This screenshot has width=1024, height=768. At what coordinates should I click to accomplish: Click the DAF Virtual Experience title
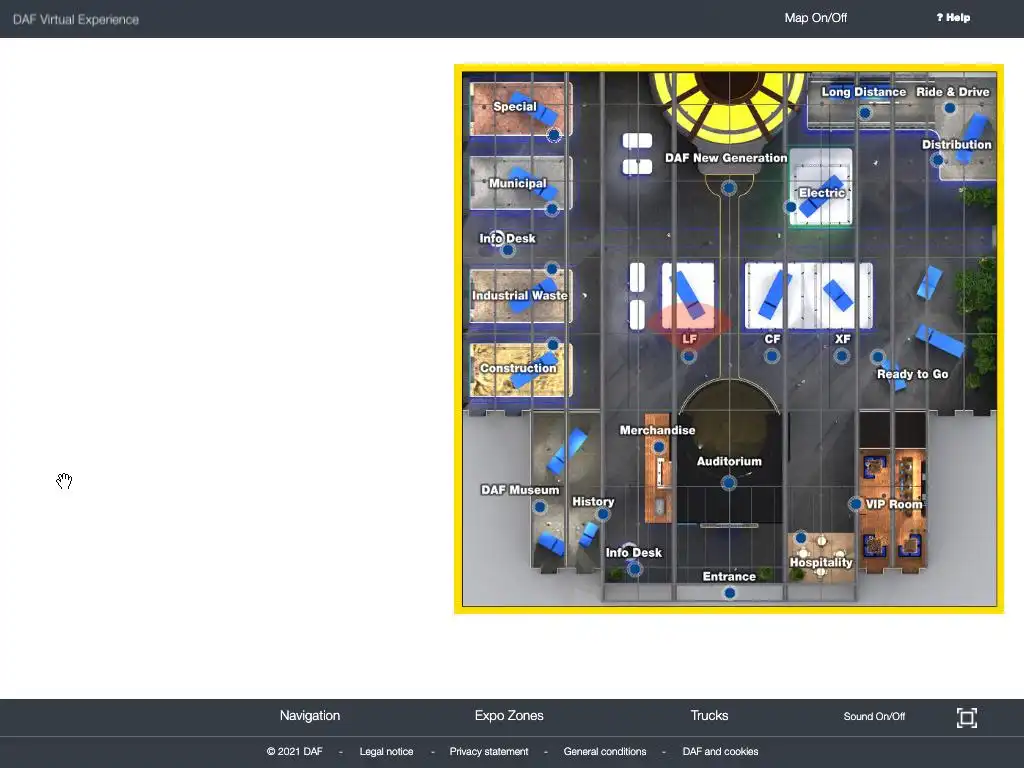(76, 20)
